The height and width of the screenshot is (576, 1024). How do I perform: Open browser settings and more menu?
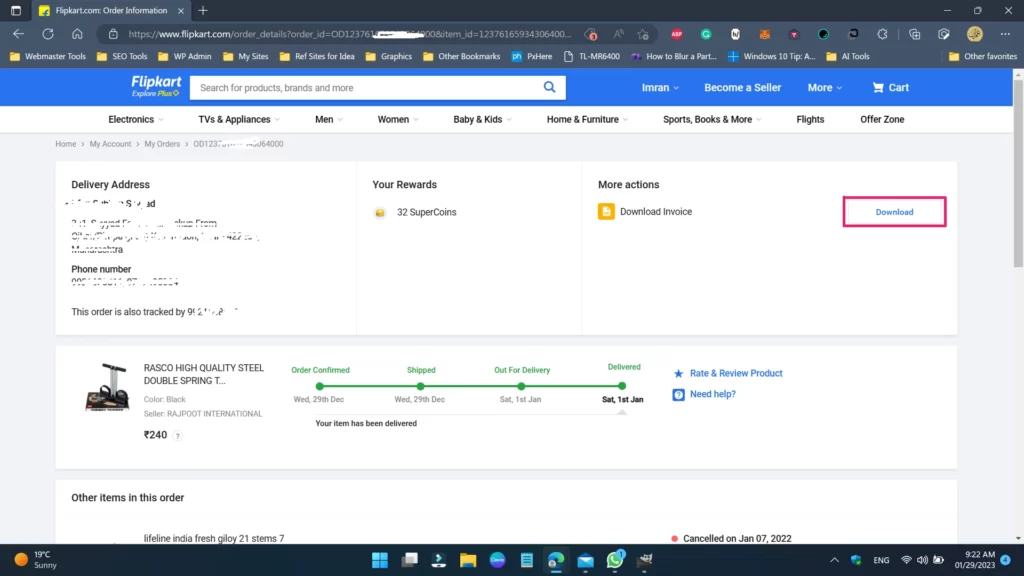(x=1005, y=34)
